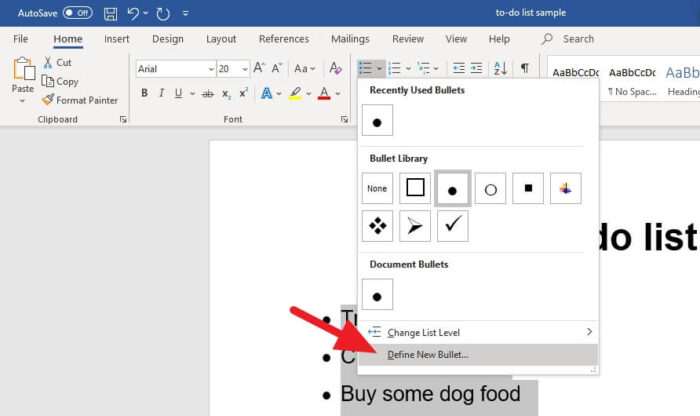Open the Undo history dropdown arrow

[x=146, y=13]
